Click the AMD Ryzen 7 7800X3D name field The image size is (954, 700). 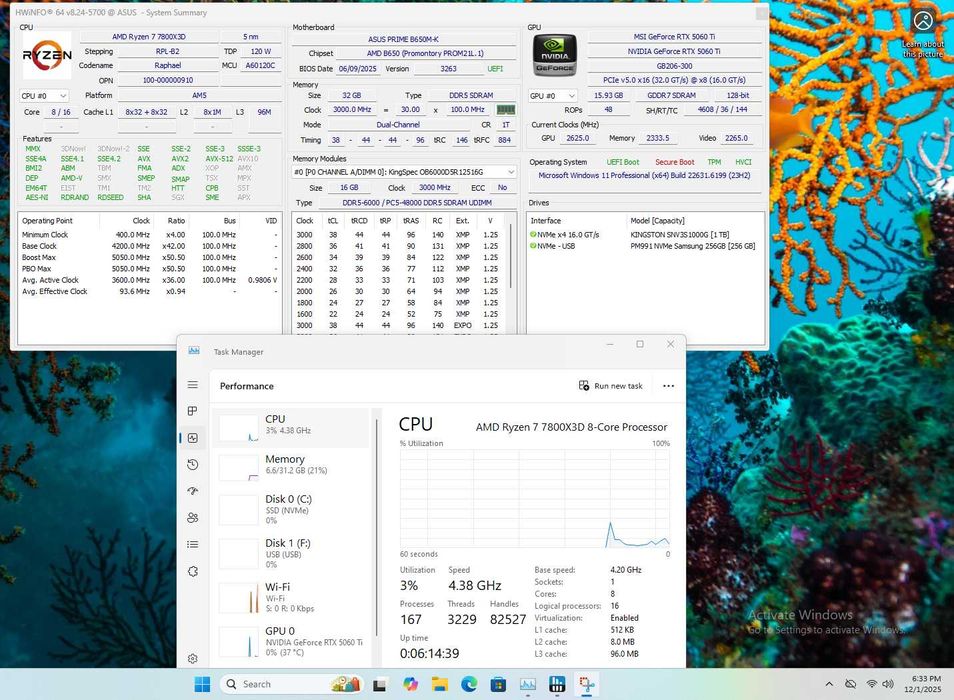(x=148, y=36)
